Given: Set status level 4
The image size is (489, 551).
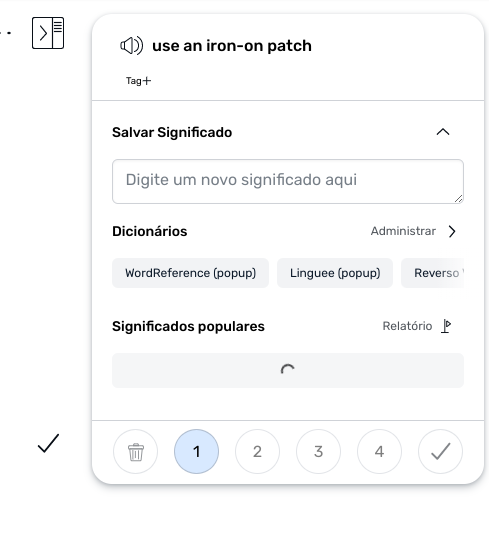Looking at the screenshot, I should tap(379, 452).
